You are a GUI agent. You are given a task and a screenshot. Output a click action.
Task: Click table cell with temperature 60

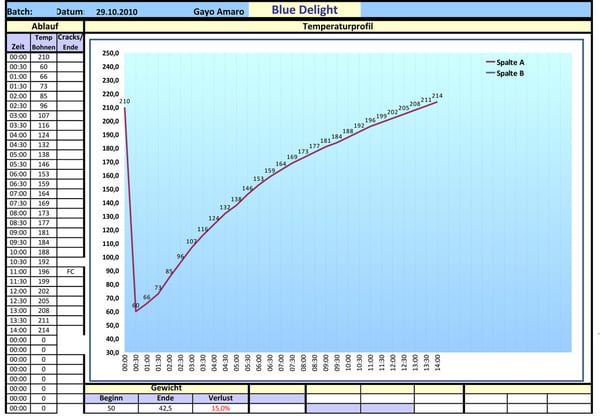(x=44, y=67)
